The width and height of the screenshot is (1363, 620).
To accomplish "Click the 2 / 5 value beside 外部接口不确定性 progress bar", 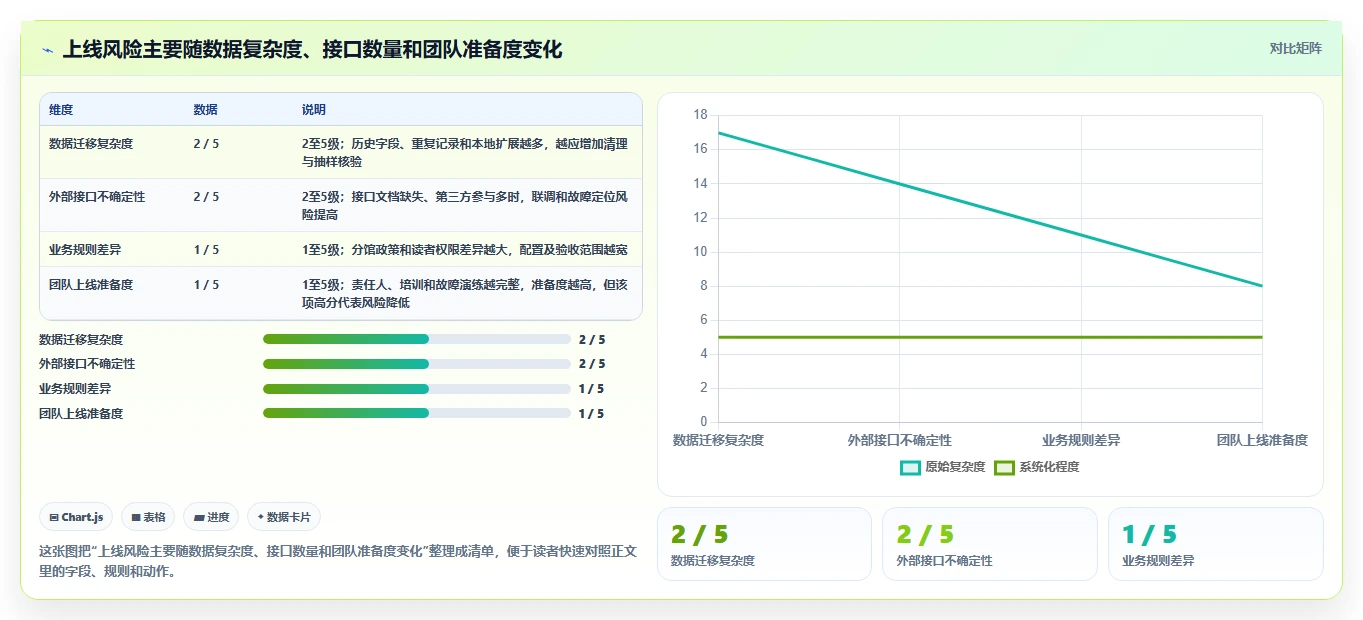I will [x=592, y=364].
